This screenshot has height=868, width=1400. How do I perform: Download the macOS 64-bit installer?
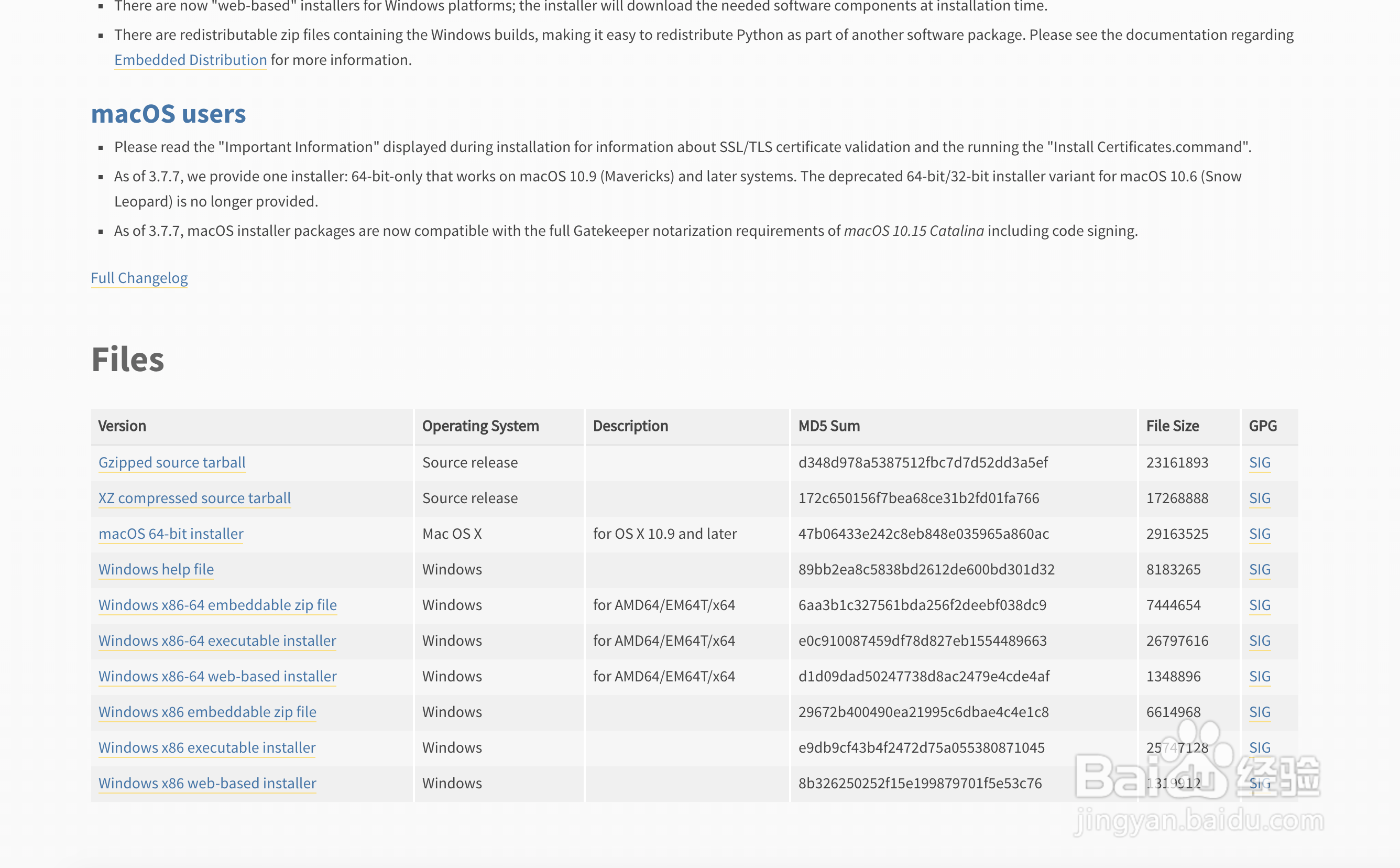click(170, 533)
